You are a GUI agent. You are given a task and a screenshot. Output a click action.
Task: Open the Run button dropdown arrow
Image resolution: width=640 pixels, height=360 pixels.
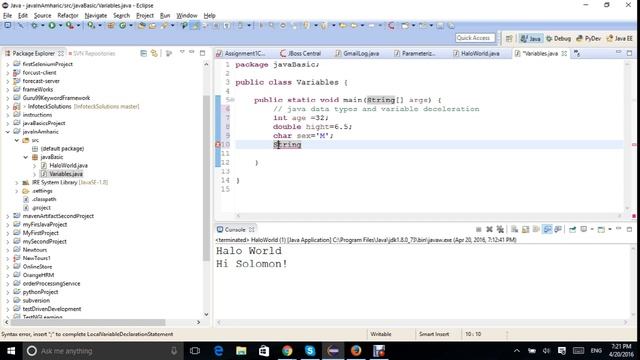point(60,26)
